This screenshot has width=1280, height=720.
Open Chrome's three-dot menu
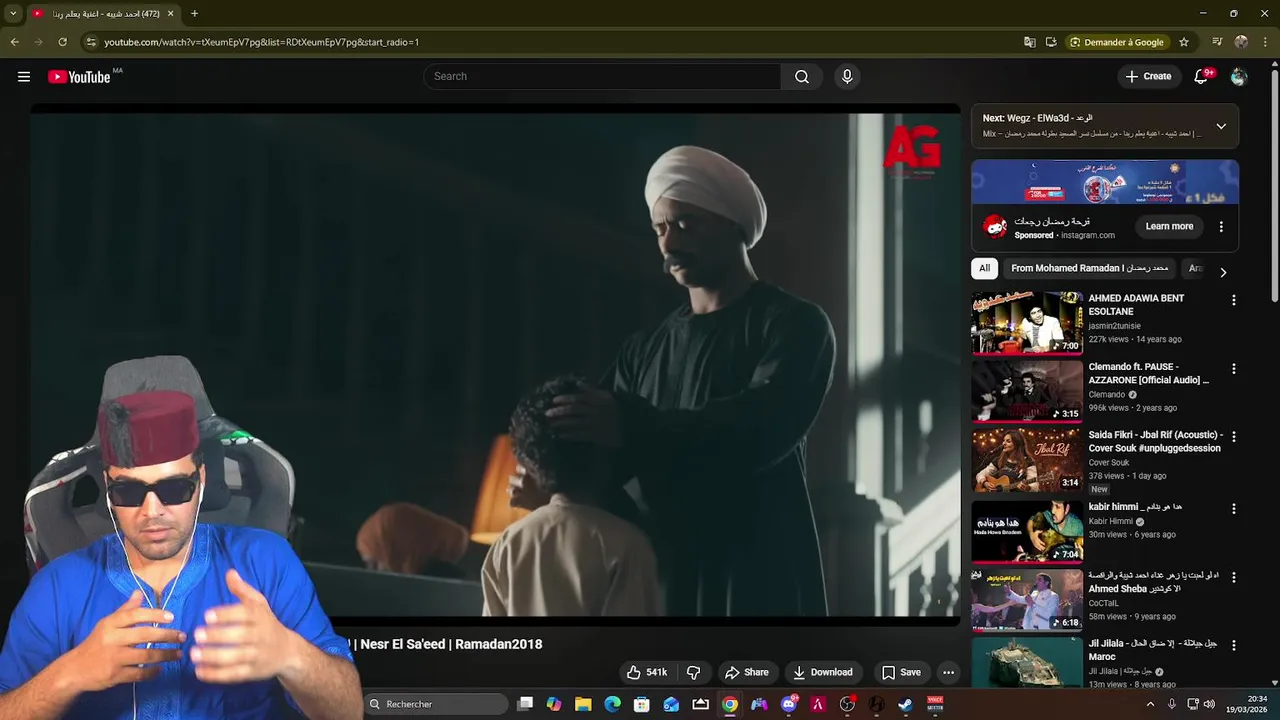pyautogui.click(x=1266, y=42)
